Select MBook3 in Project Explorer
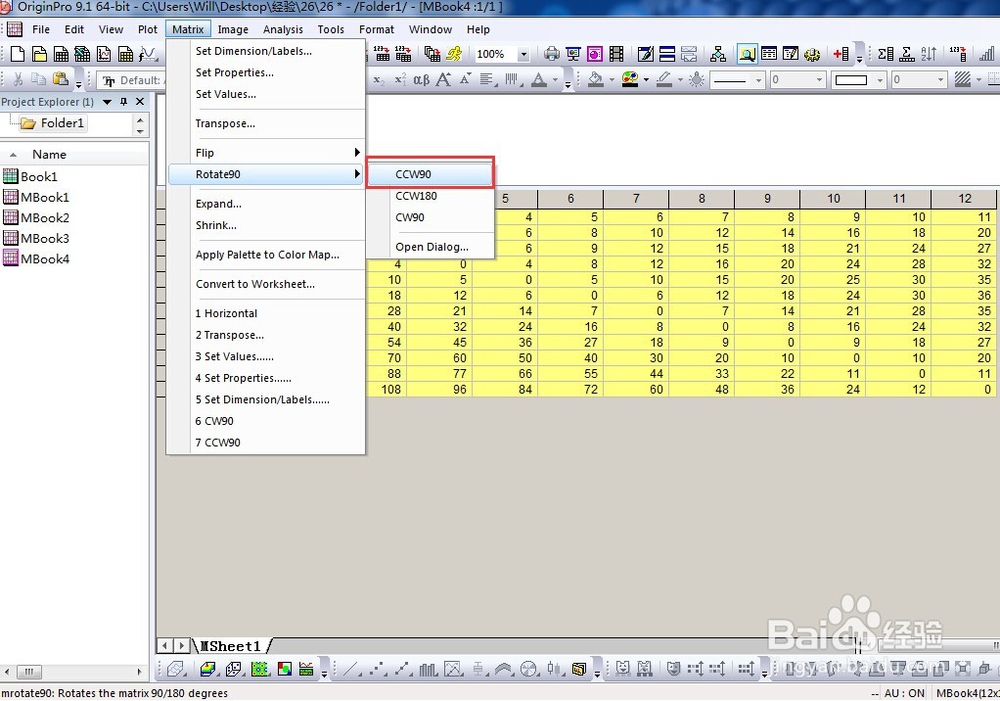 pos(37,239)
